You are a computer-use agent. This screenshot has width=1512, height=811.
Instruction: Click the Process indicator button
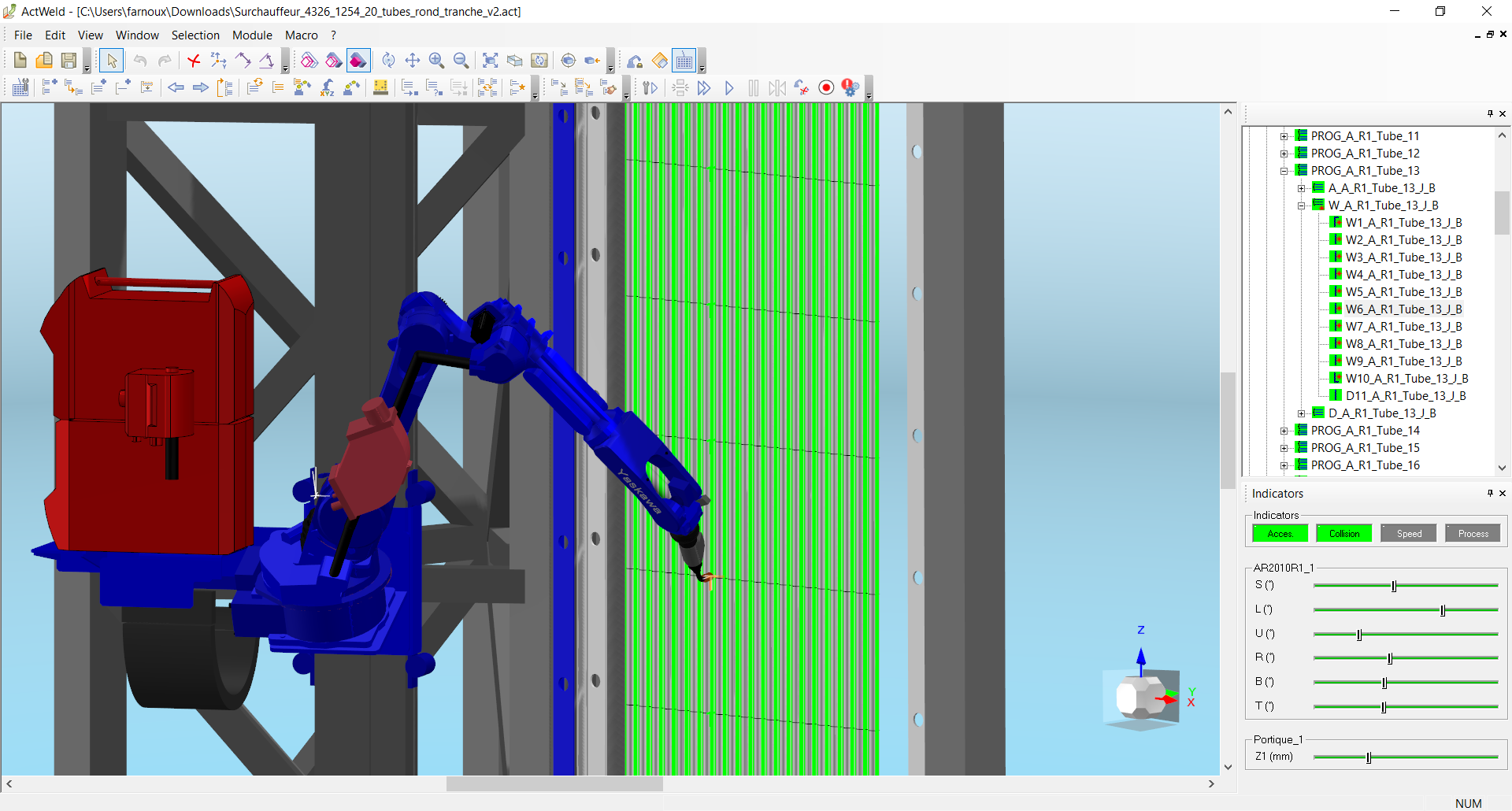1473,534
